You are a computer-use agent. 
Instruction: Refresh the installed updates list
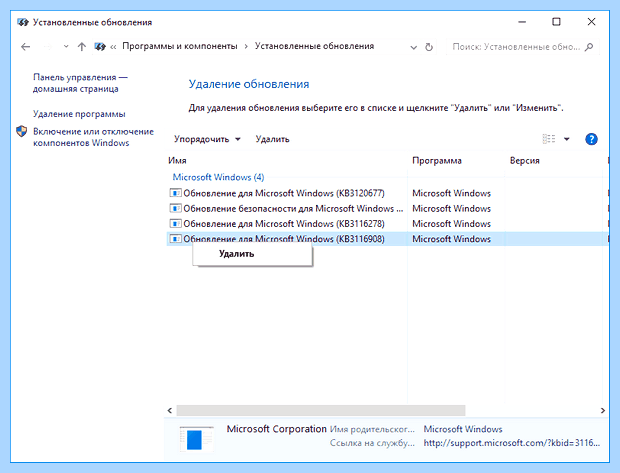[429, 47]
